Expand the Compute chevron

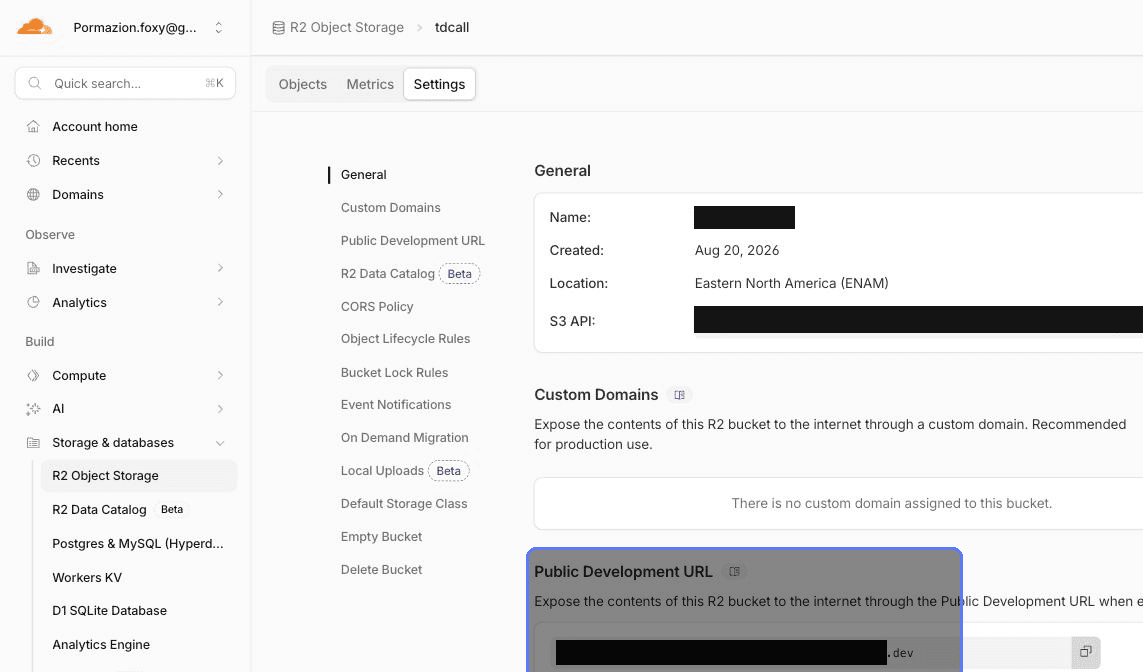[220, 375]
